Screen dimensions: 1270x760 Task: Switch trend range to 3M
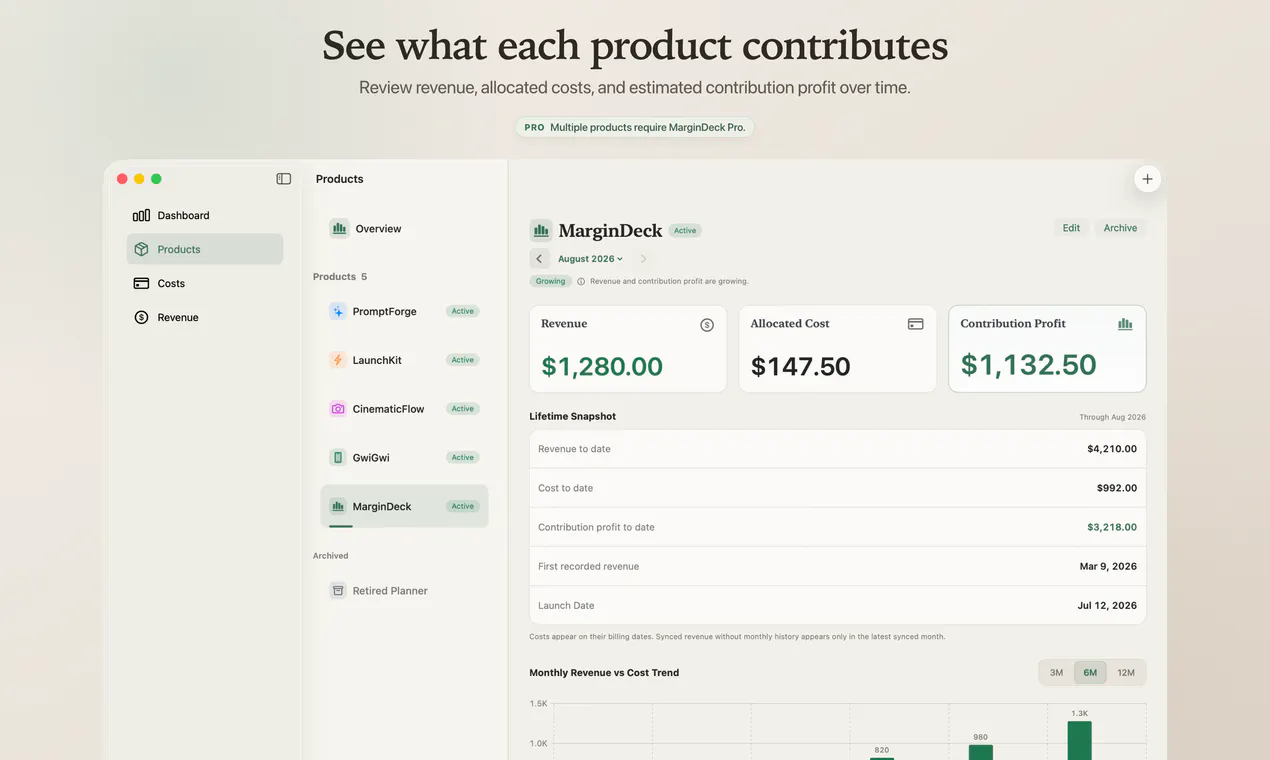[x=1056, y=673]
